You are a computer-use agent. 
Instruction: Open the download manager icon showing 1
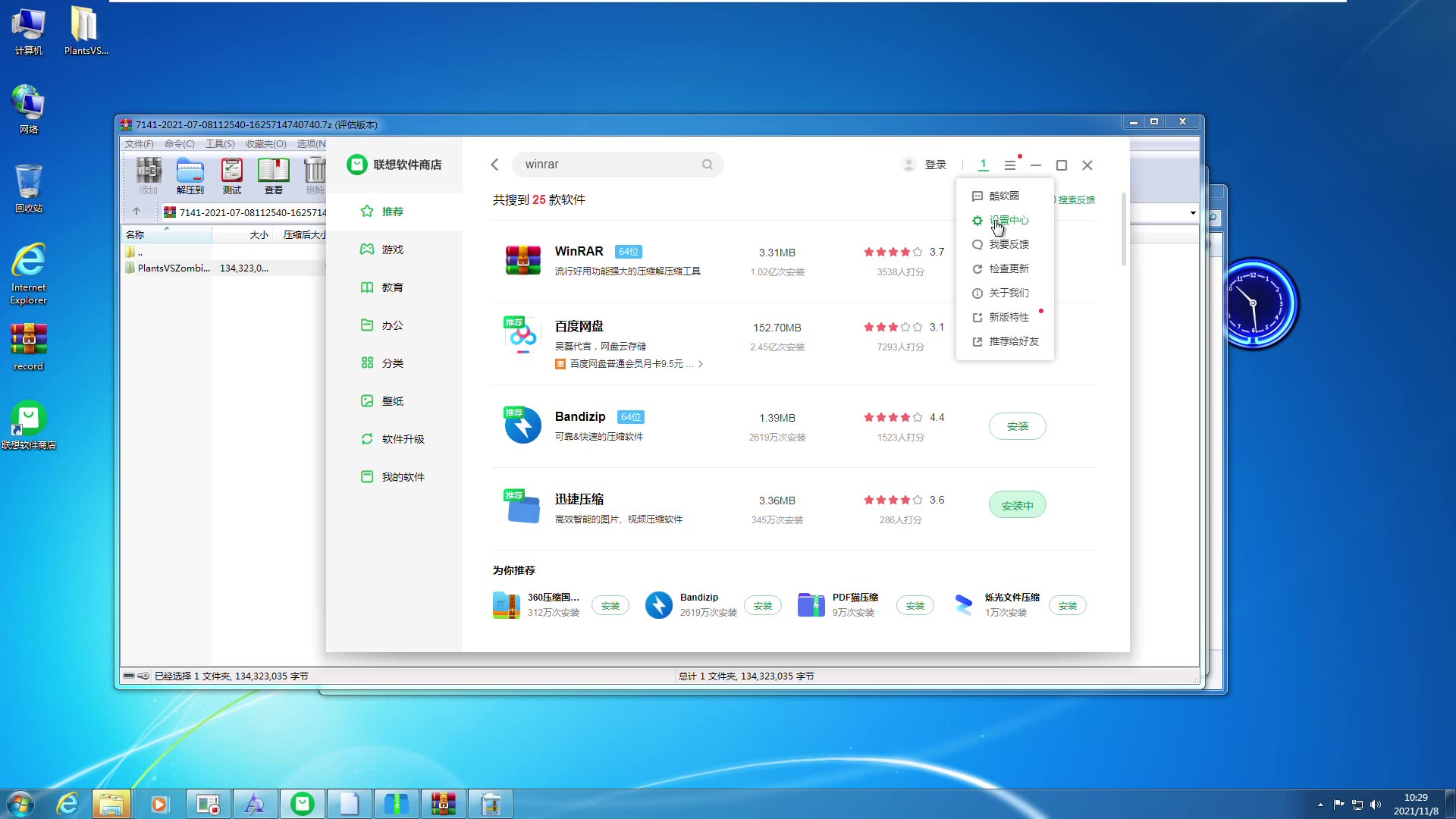coord(983,165)
